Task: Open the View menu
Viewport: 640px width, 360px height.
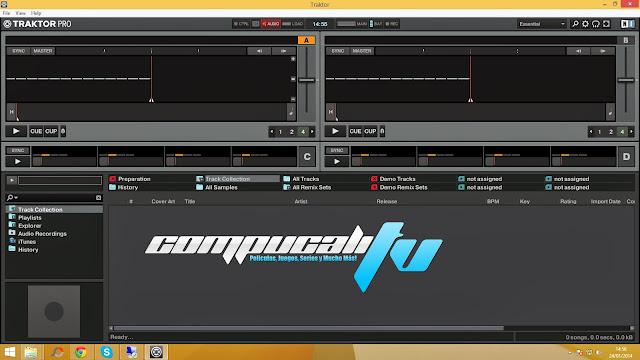Action: (20, 13)
